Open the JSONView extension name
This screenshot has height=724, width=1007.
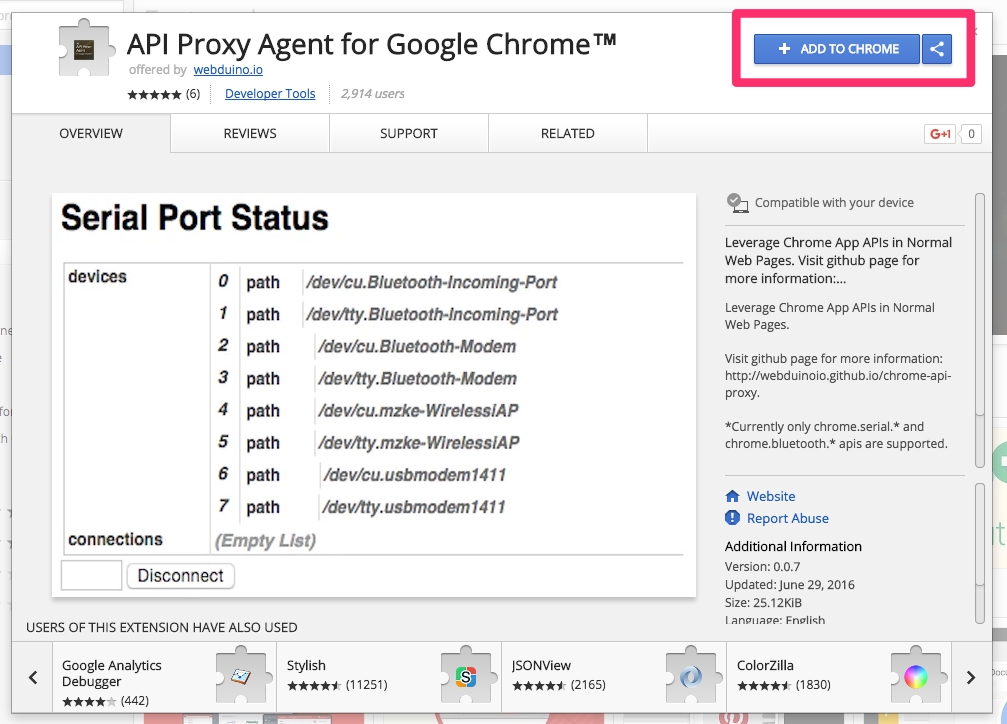[541, 666]
